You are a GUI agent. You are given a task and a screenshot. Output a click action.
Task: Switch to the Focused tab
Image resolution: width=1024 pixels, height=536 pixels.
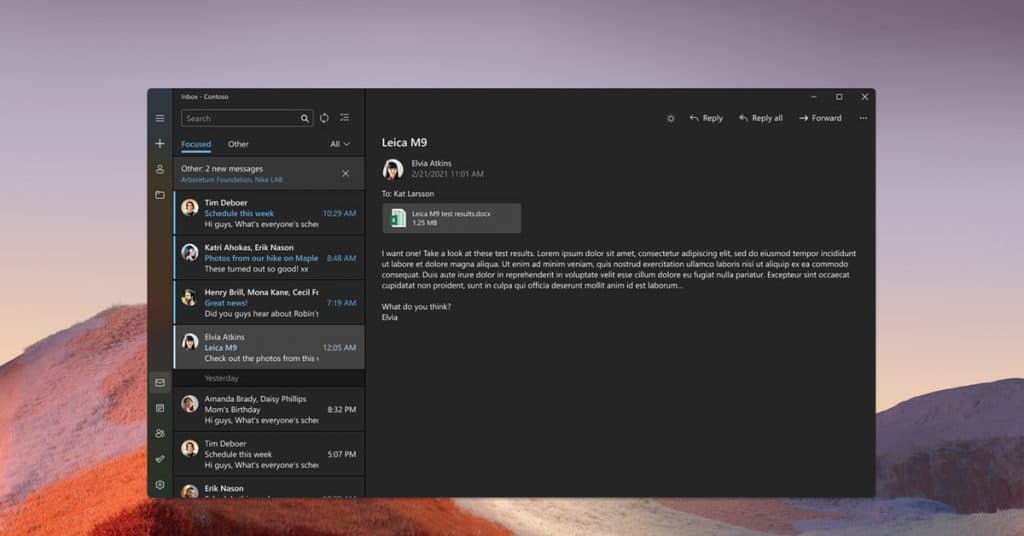pyautogui.click(x=196, y=144)
